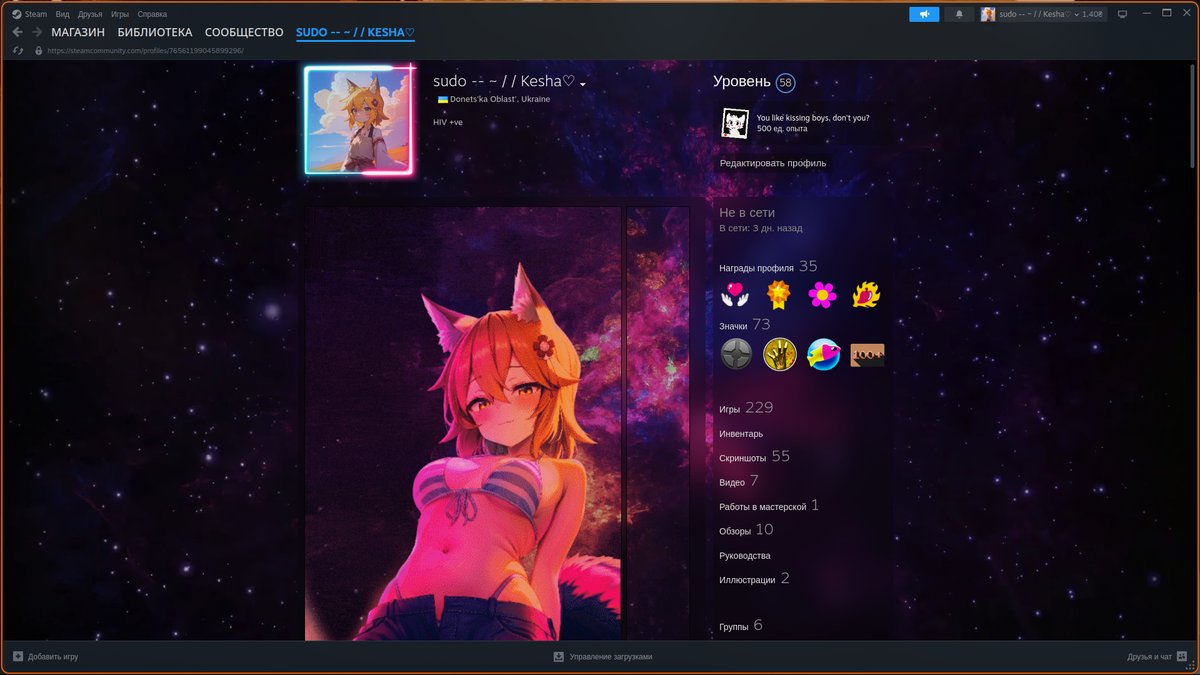Click the steamcommunity profile URL
This screenshot has width=1200, height=675.
146,50
